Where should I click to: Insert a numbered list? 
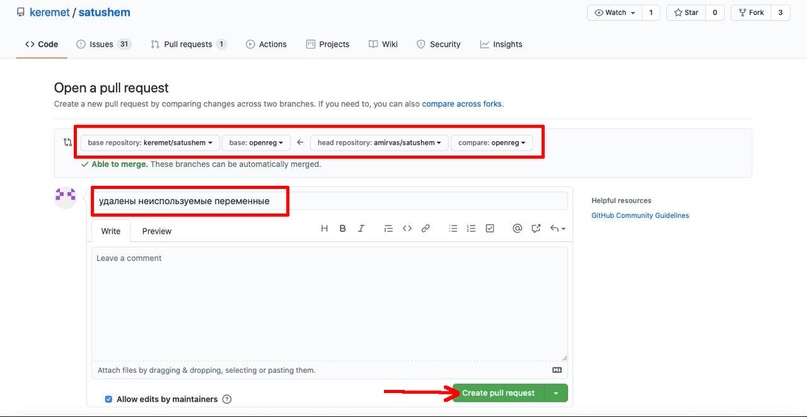tap(471, 229)
